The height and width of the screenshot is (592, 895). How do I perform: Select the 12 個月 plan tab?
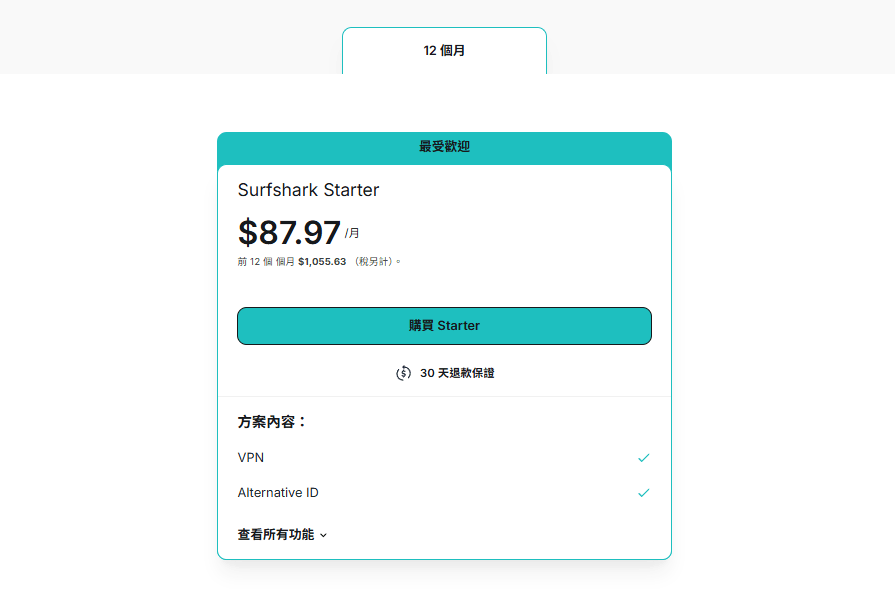[x=444, y=51]
